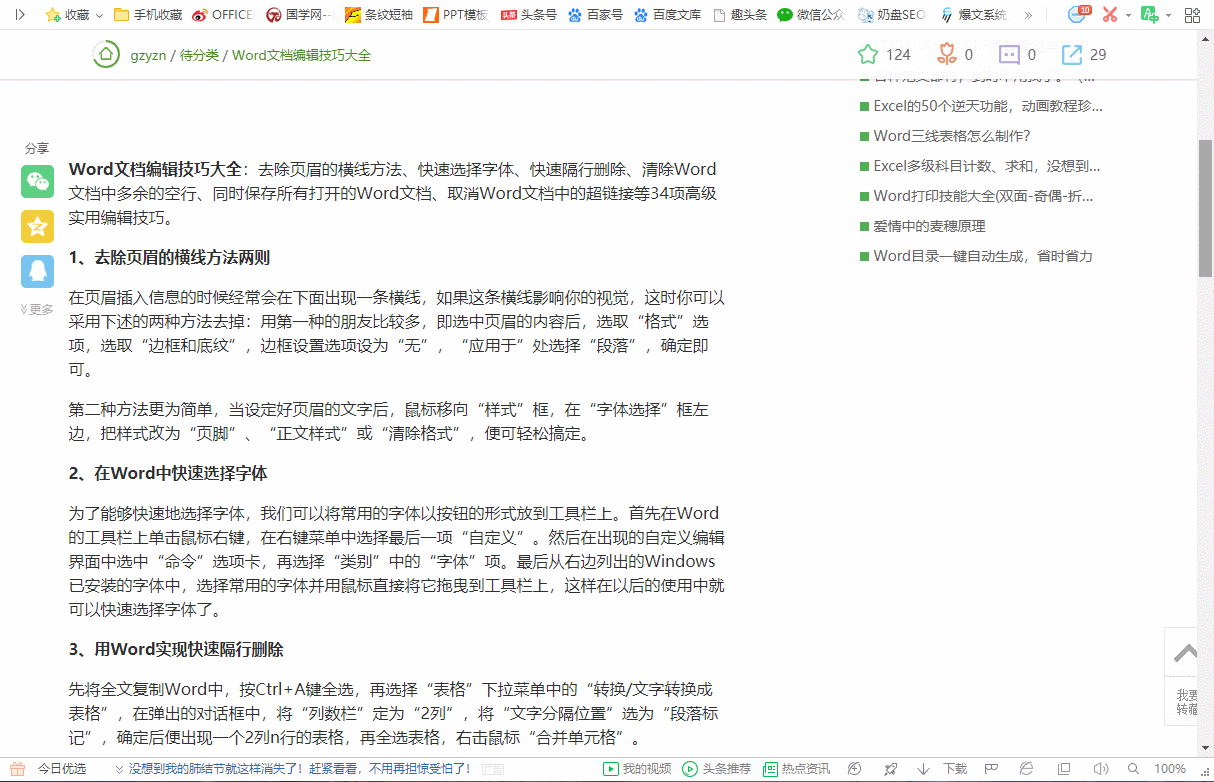Click the flower reward icon showing 0
The image size is (1214, 782).
[x=947, y=54]
